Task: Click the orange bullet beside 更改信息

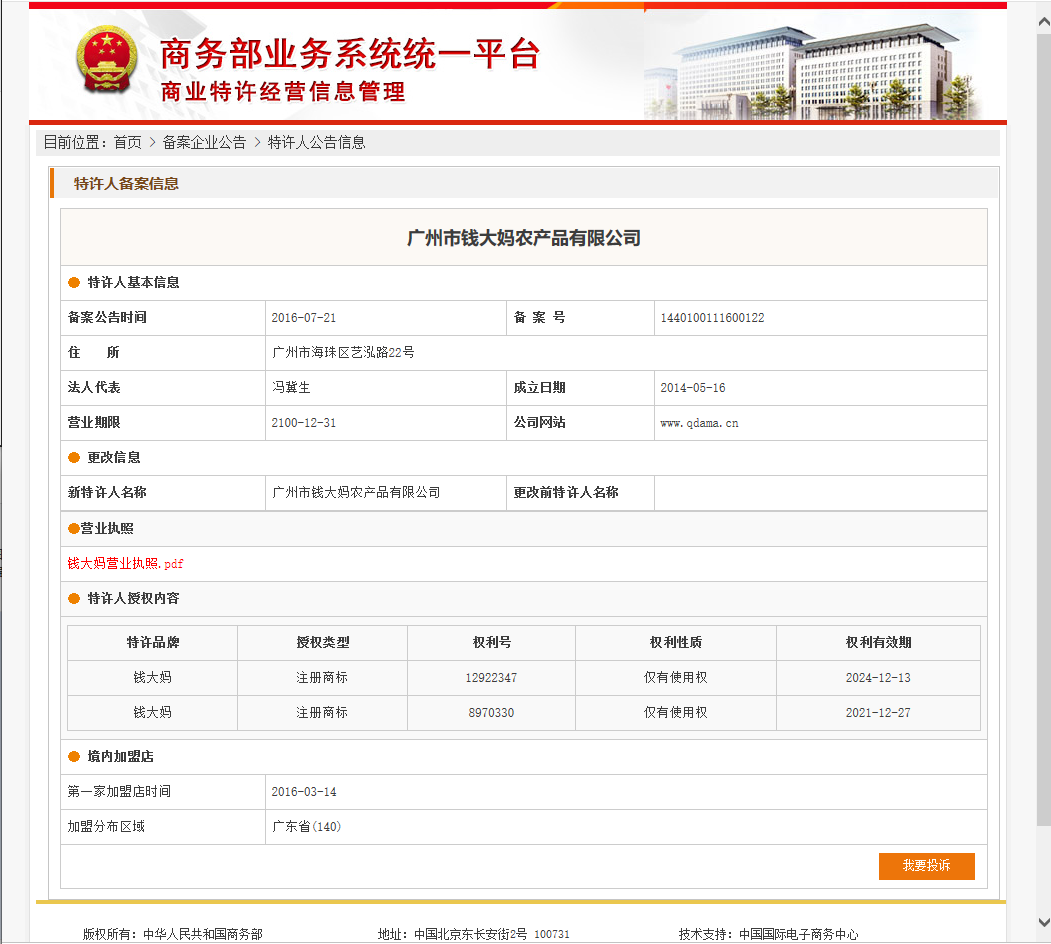Action: tap(74, 458)
